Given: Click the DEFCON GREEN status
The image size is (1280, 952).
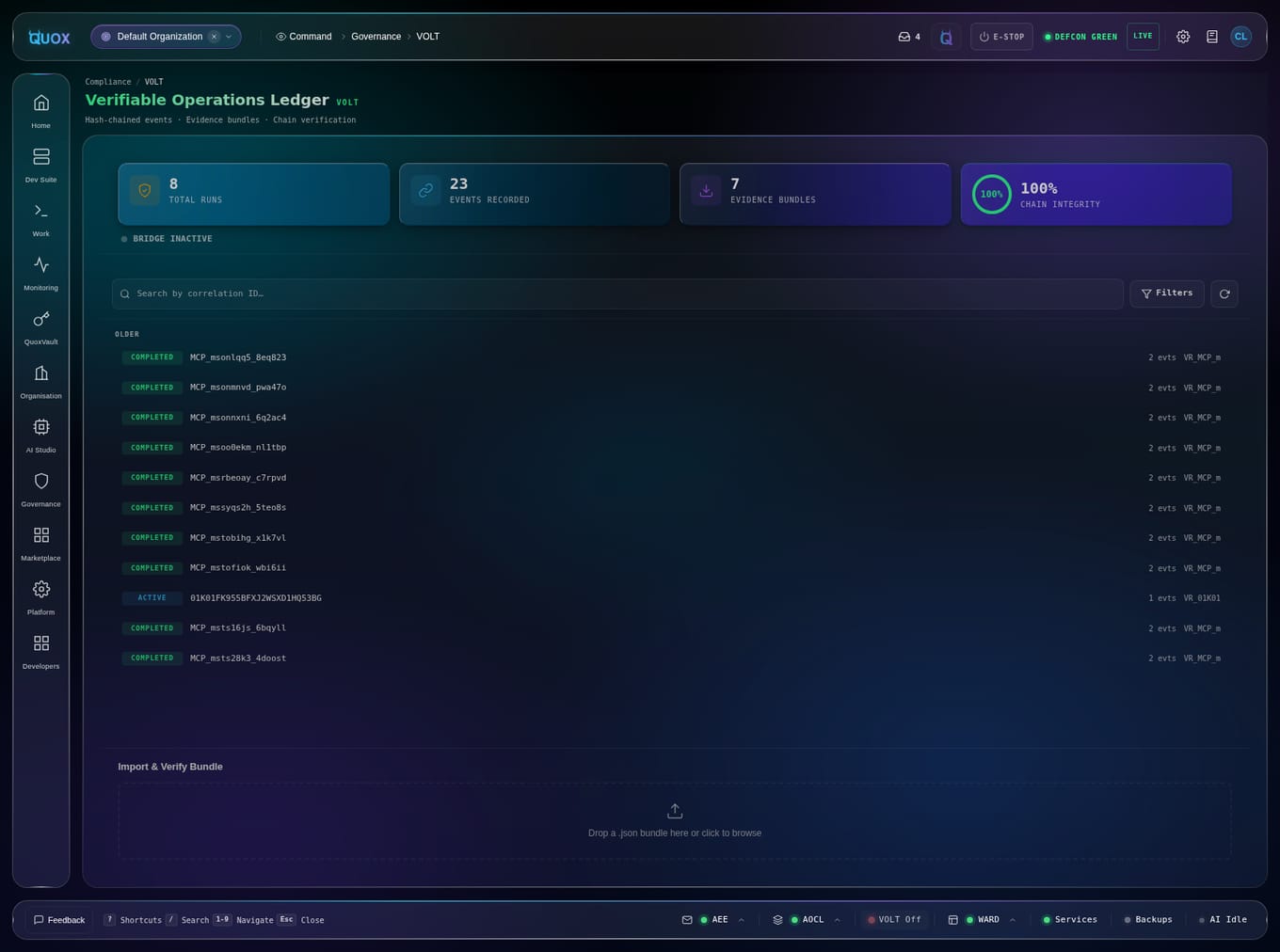Looking at the screenshot, I should click(1080, 37).
